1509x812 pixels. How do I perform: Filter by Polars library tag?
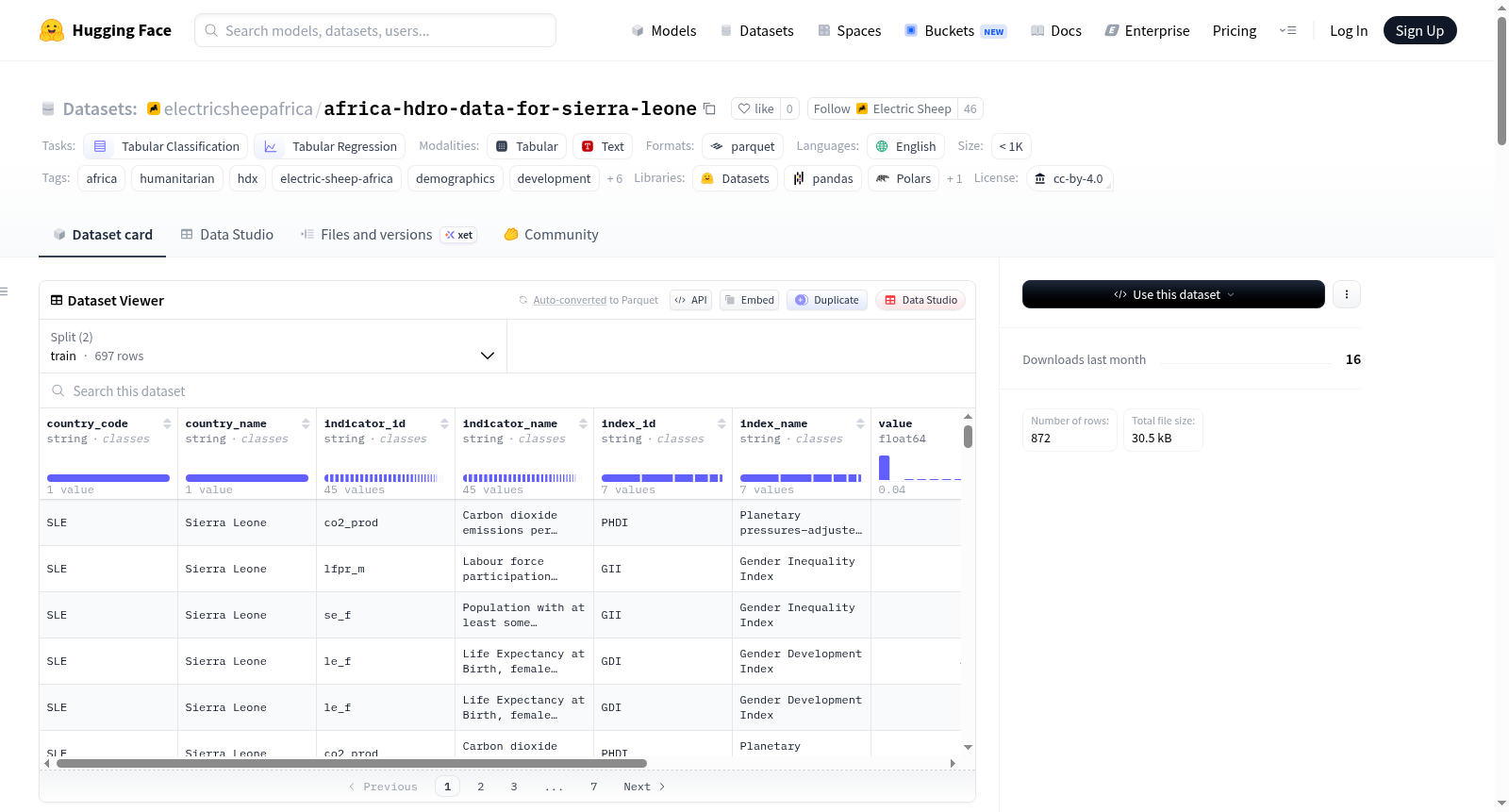[904, 178]
